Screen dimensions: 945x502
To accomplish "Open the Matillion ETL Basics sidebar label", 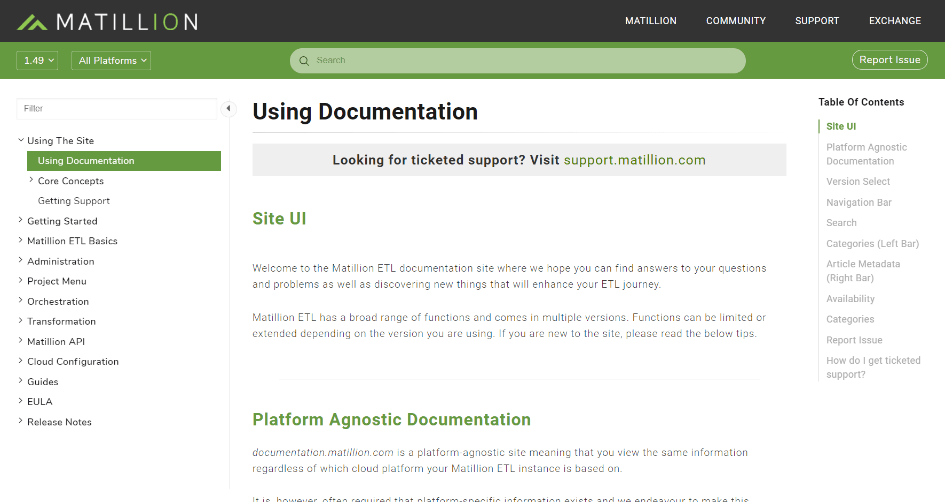I will point(72,241).
